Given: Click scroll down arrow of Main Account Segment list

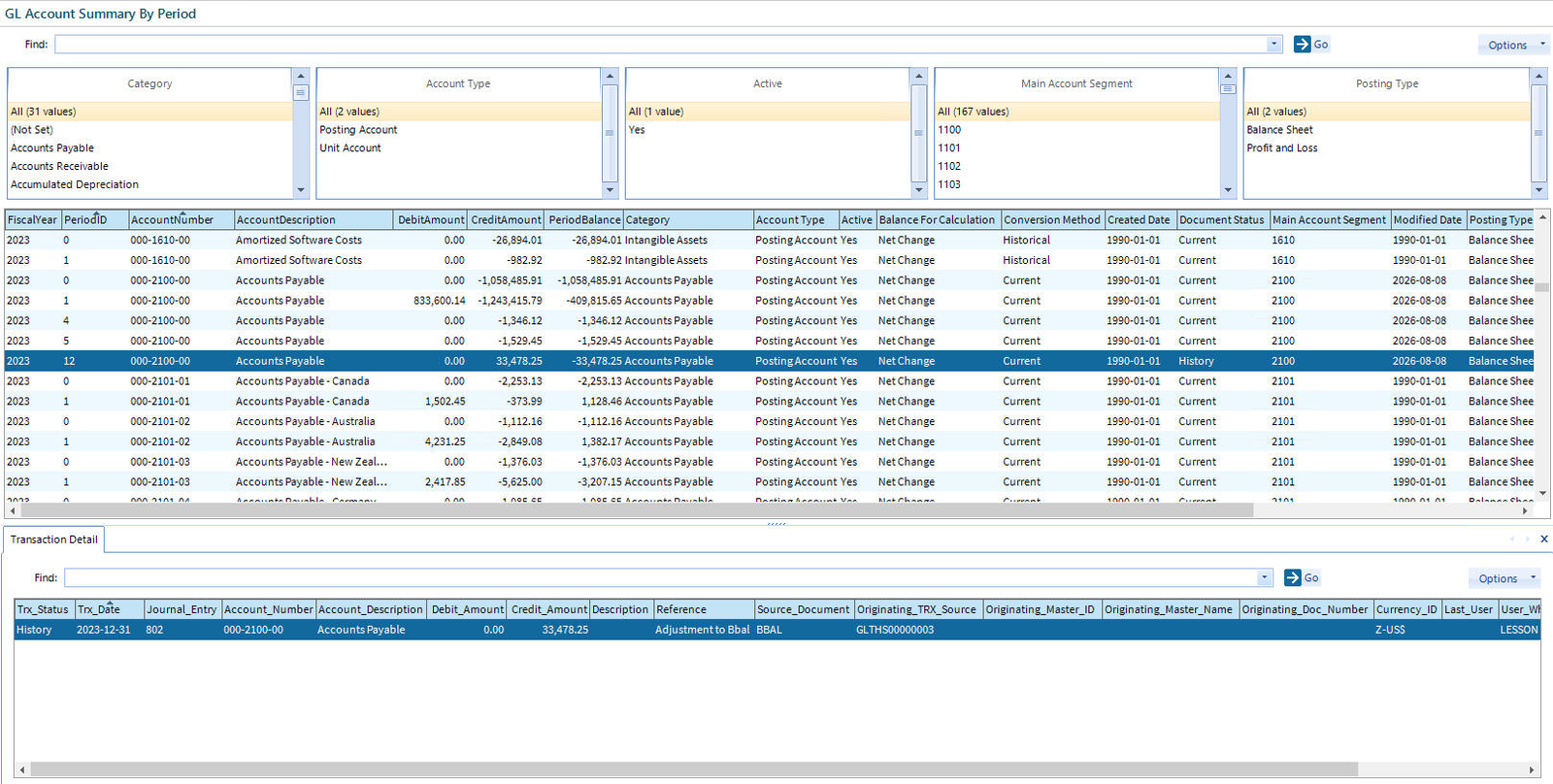Looking at the screenshot, I should pos(1228,190).
